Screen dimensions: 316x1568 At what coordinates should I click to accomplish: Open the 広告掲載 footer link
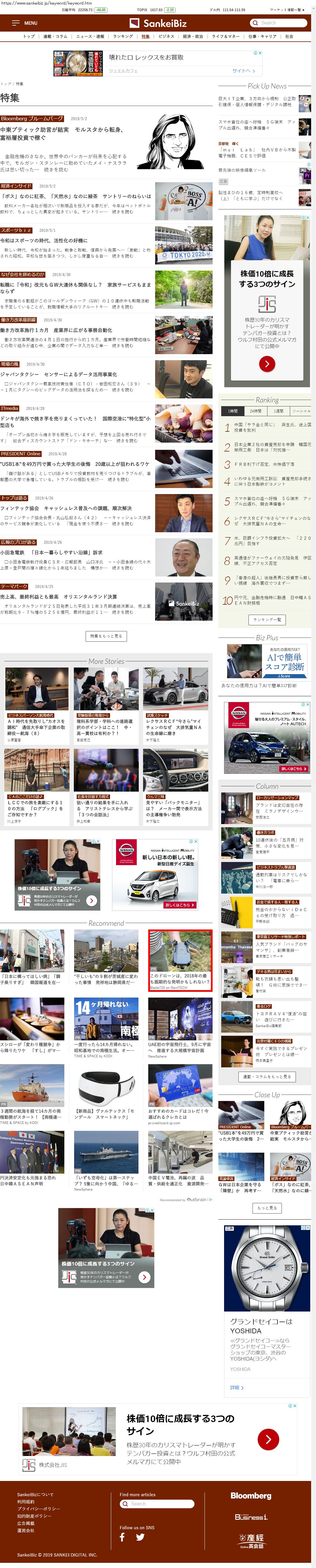26,1523
